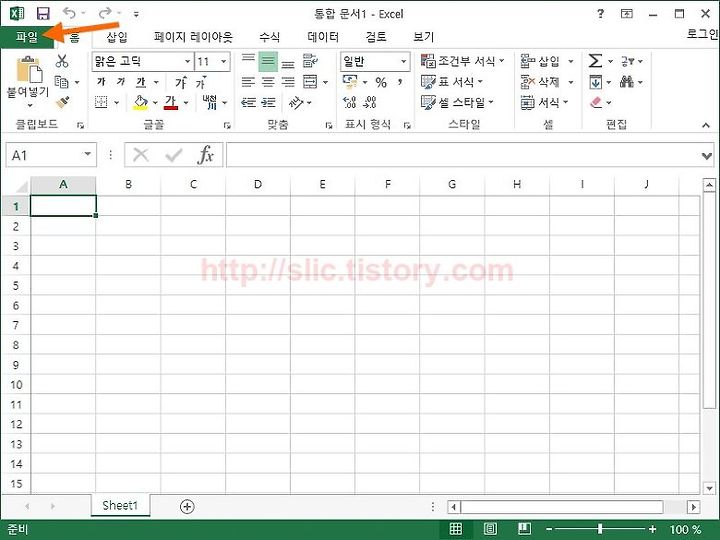
Task: Click the 서식 button in cells group
Action: click(545, 102)
